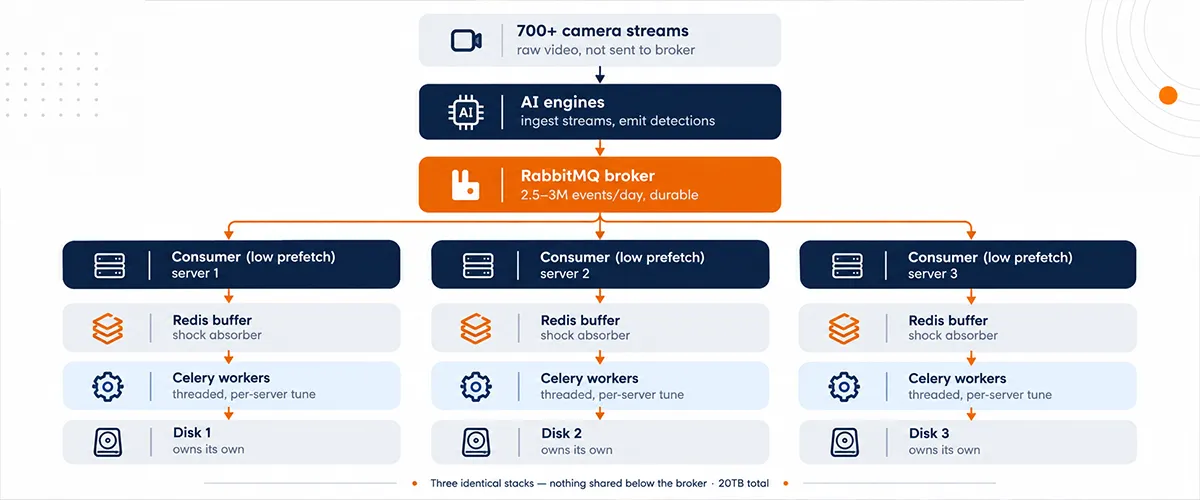Click the Celery gear icon under server 2
The image size is (1200, 500).
tap(477, 386)
